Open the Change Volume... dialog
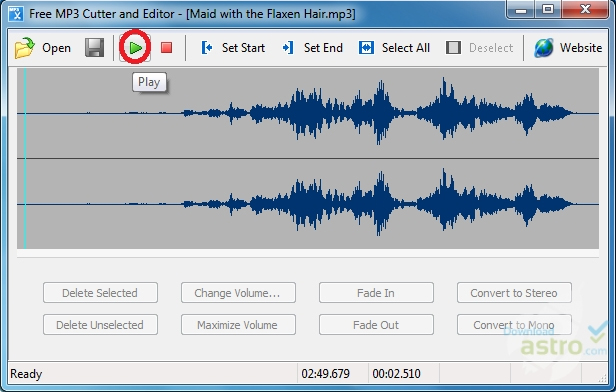Viewport: 616px width, 392px height. pyautogui.click(x=238, y=293)
